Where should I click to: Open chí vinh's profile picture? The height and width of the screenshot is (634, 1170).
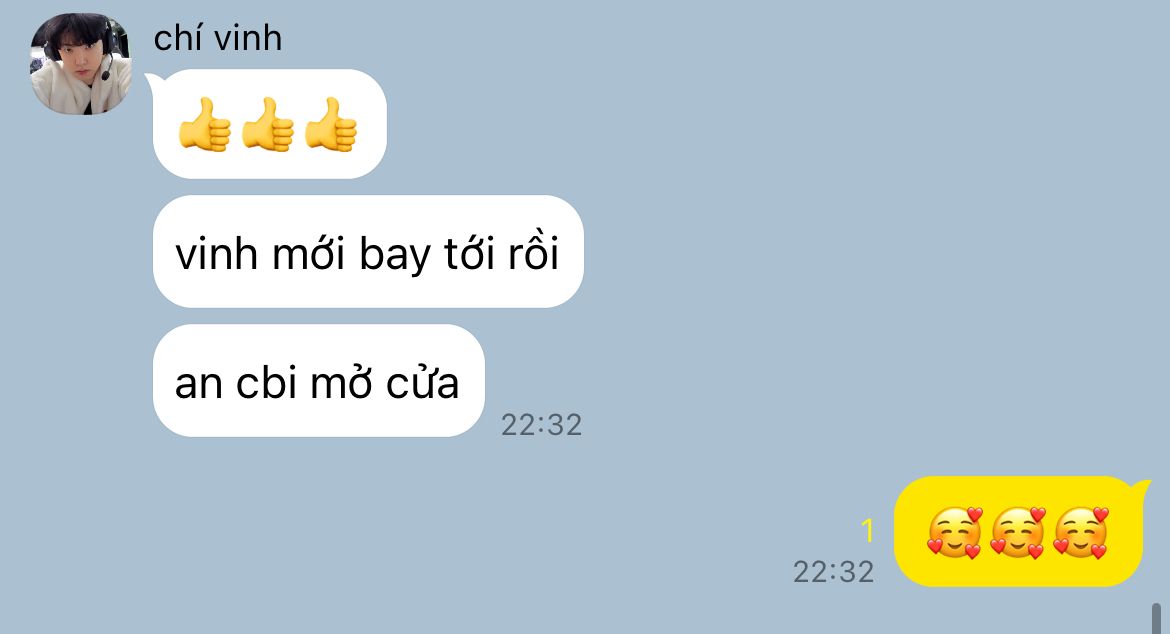pos(81,63)
